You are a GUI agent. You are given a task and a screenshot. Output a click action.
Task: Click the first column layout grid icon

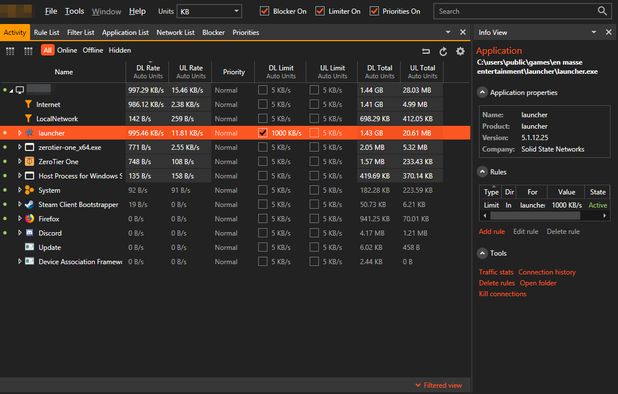(10, 51)
